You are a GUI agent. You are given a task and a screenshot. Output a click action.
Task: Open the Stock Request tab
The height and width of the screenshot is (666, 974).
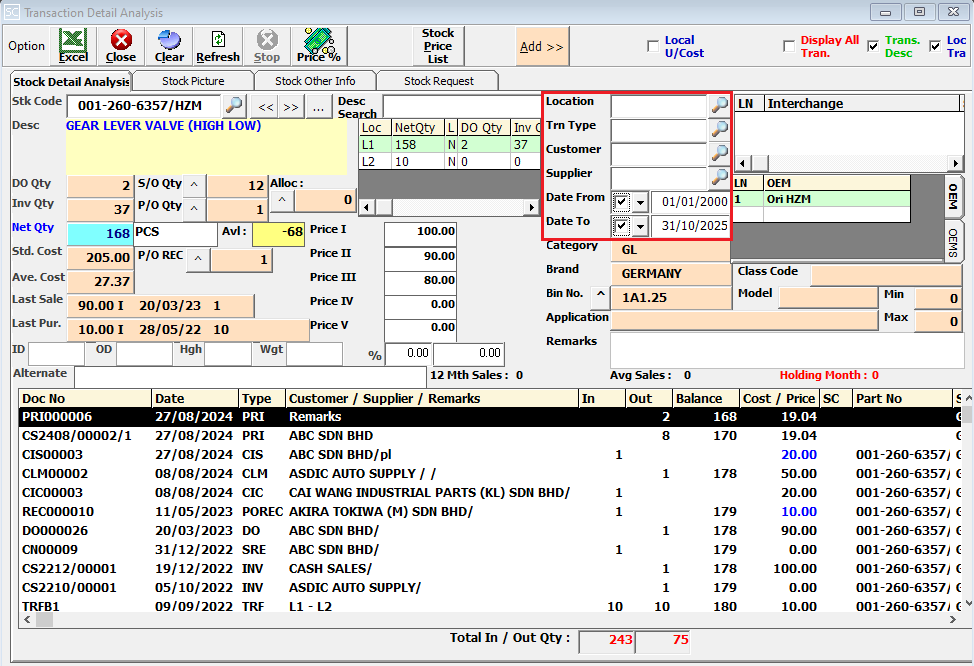(439, 81)
